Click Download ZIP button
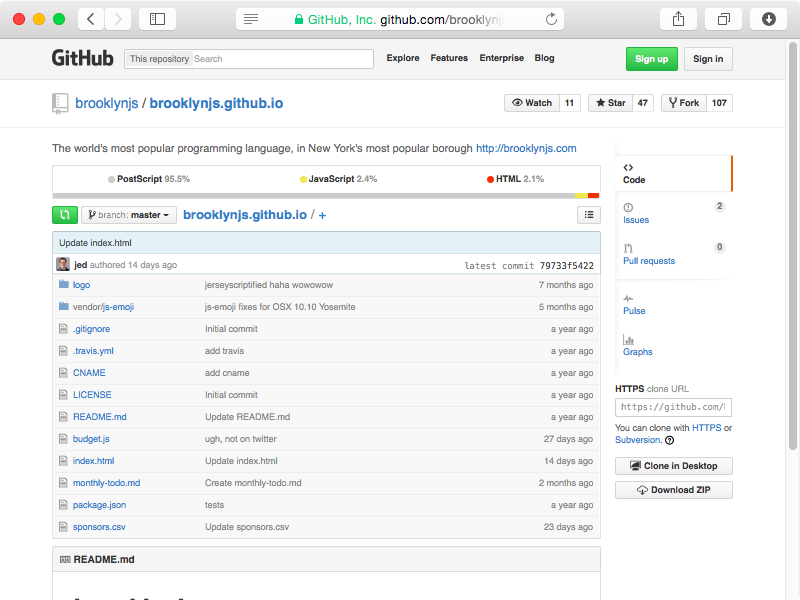 (673, 490)
